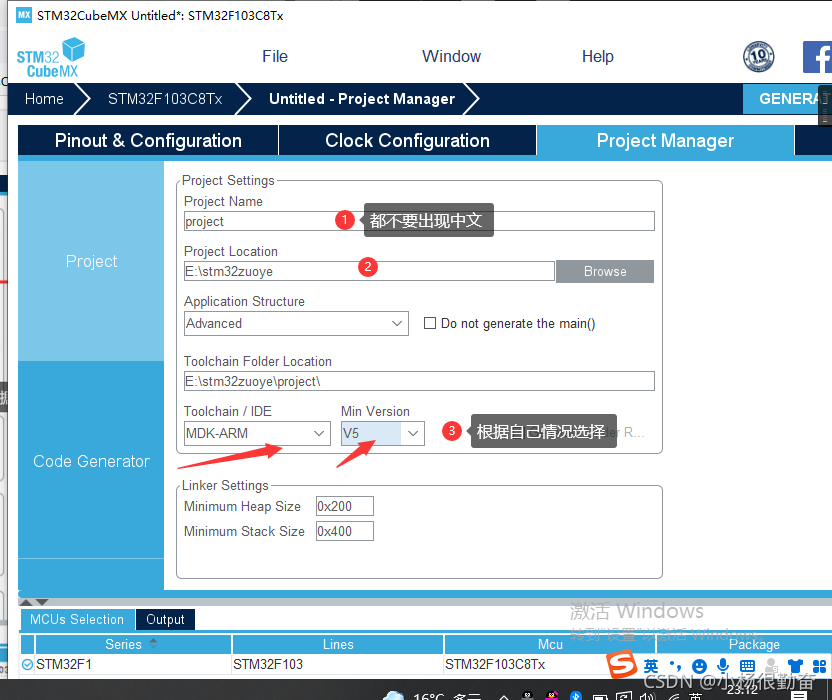Open the Facebook icon link

click(x=817, y=57)
